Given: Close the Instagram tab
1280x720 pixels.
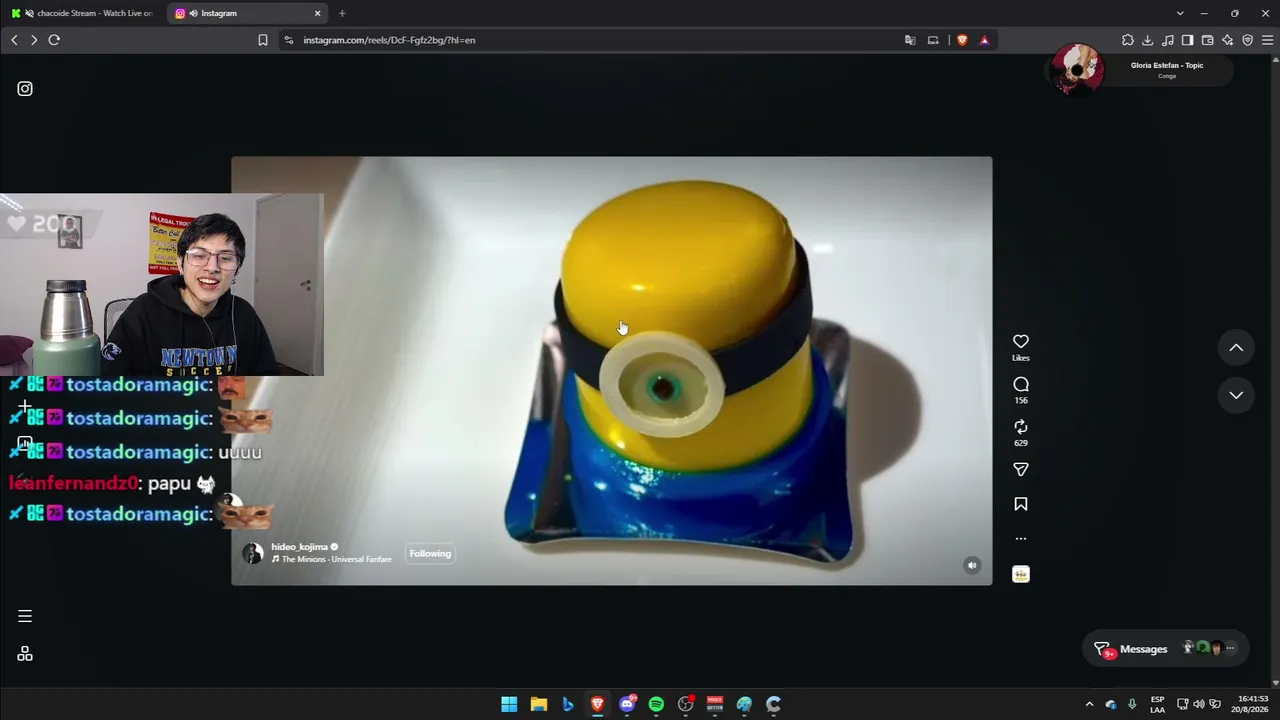Looking at the screenshot, I should pyautogui.click(x=318, y=13).
